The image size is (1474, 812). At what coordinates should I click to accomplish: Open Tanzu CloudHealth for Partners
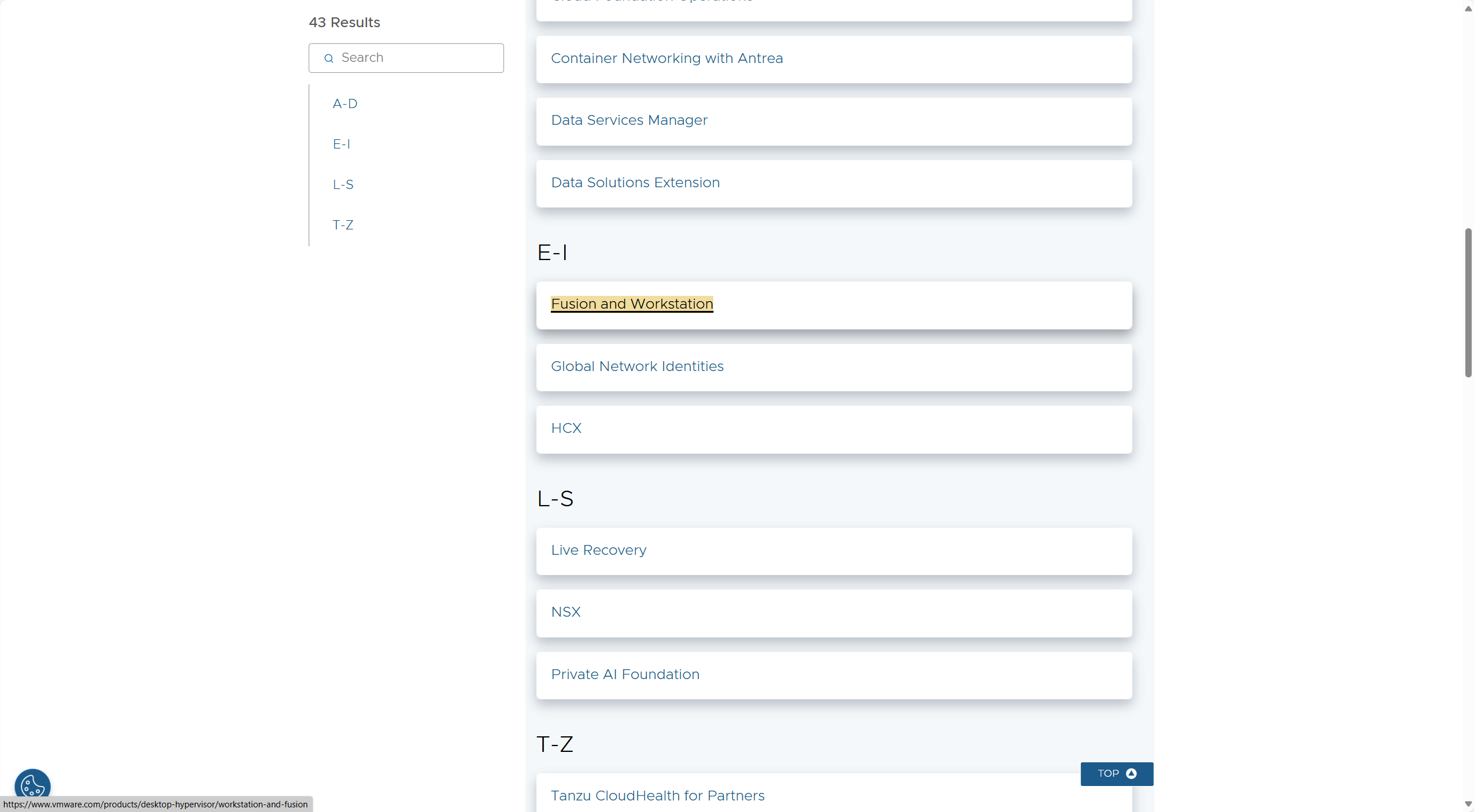(657, 796)
